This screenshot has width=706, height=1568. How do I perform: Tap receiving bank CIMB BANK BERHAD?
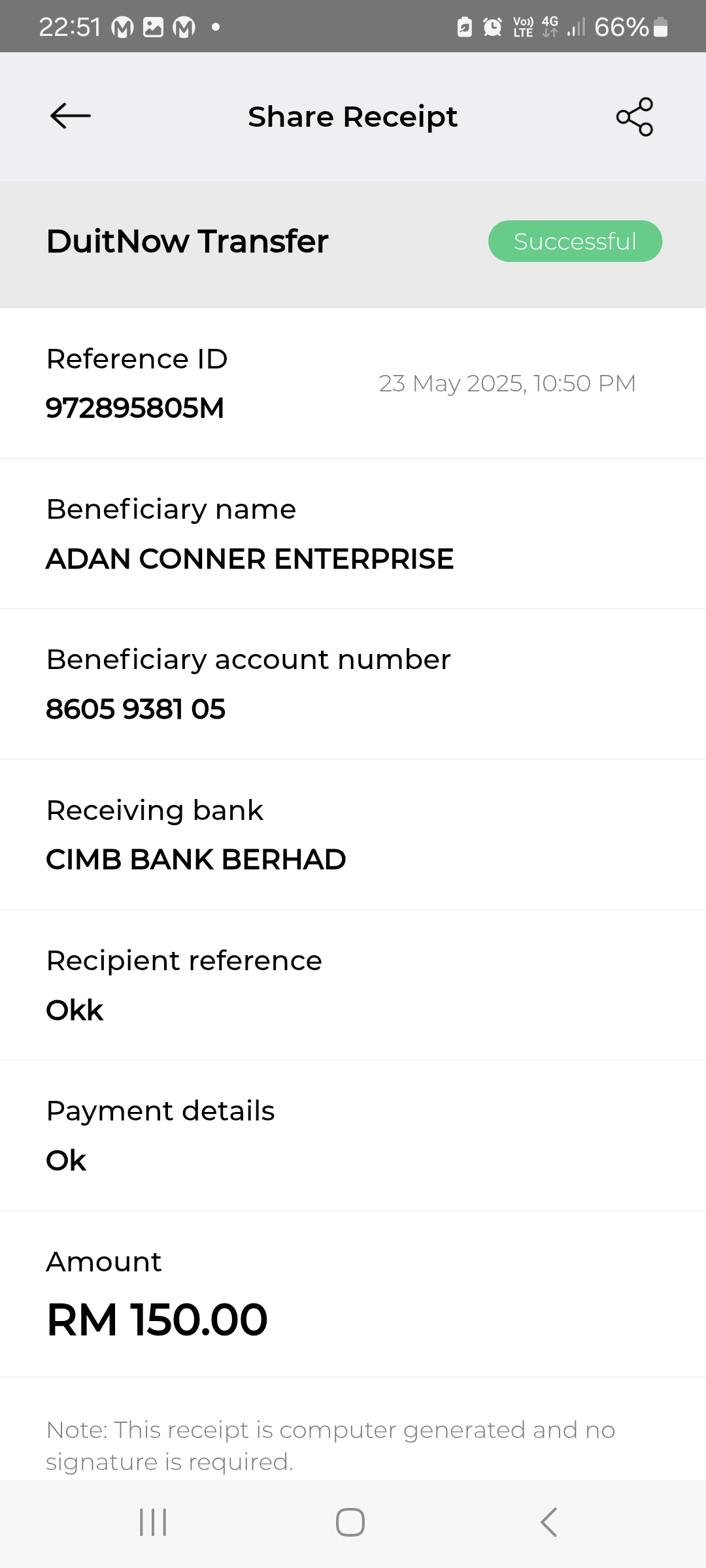coord(195,860)
